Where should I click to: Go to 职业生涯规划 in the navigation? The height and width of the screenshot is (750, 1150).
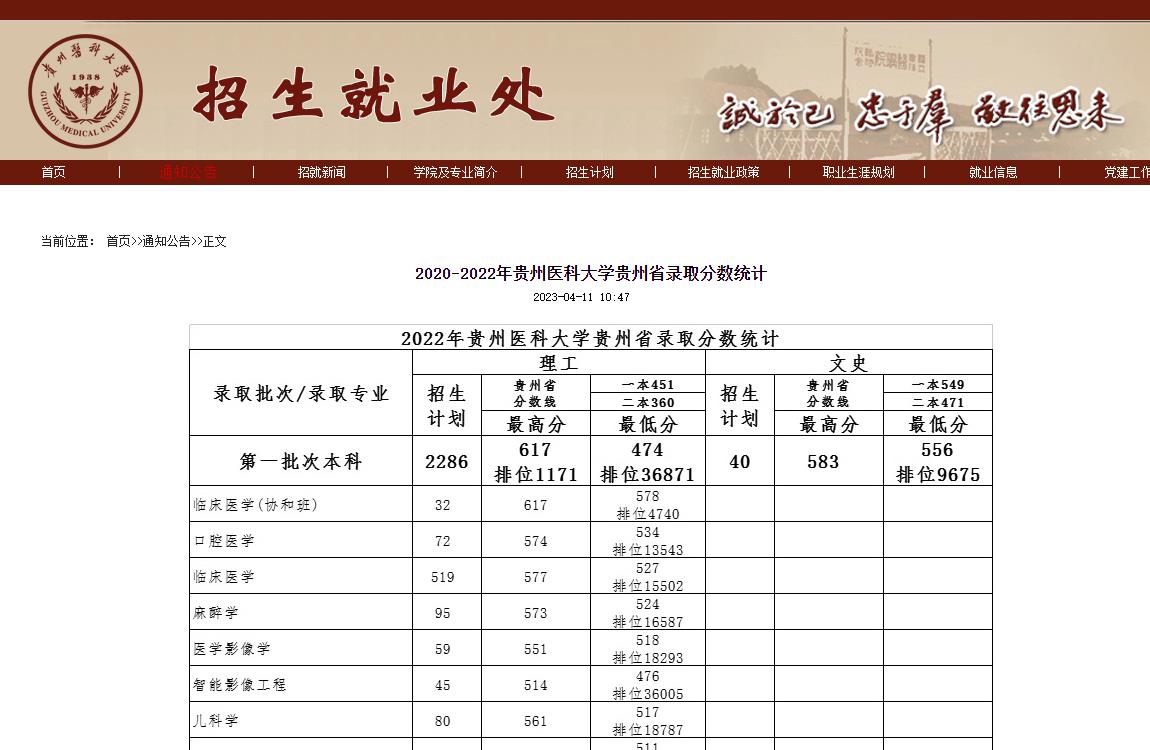coord(858,172)
